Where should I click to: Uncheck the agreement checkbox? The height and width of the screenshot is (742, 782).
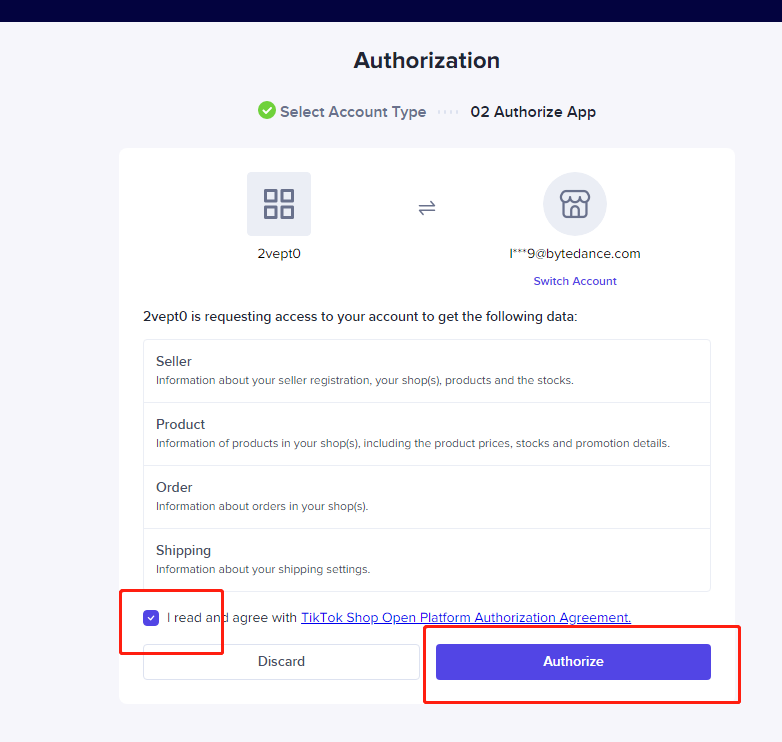click(x=151, y=618)
